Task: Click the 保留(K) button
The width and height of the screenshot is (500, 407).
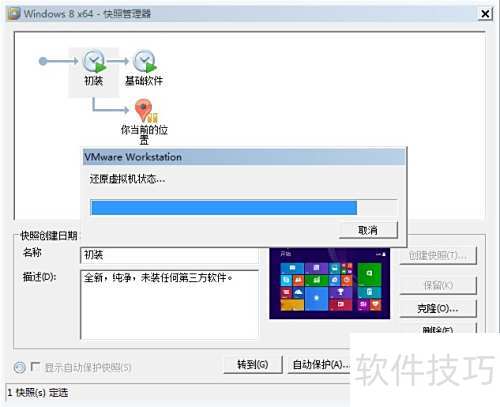Action: (x=438, y=285)
